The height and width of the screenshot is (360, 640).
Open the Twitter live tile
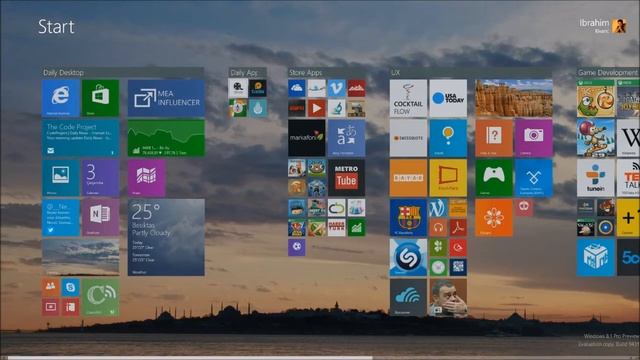click(x=60, y=218)
